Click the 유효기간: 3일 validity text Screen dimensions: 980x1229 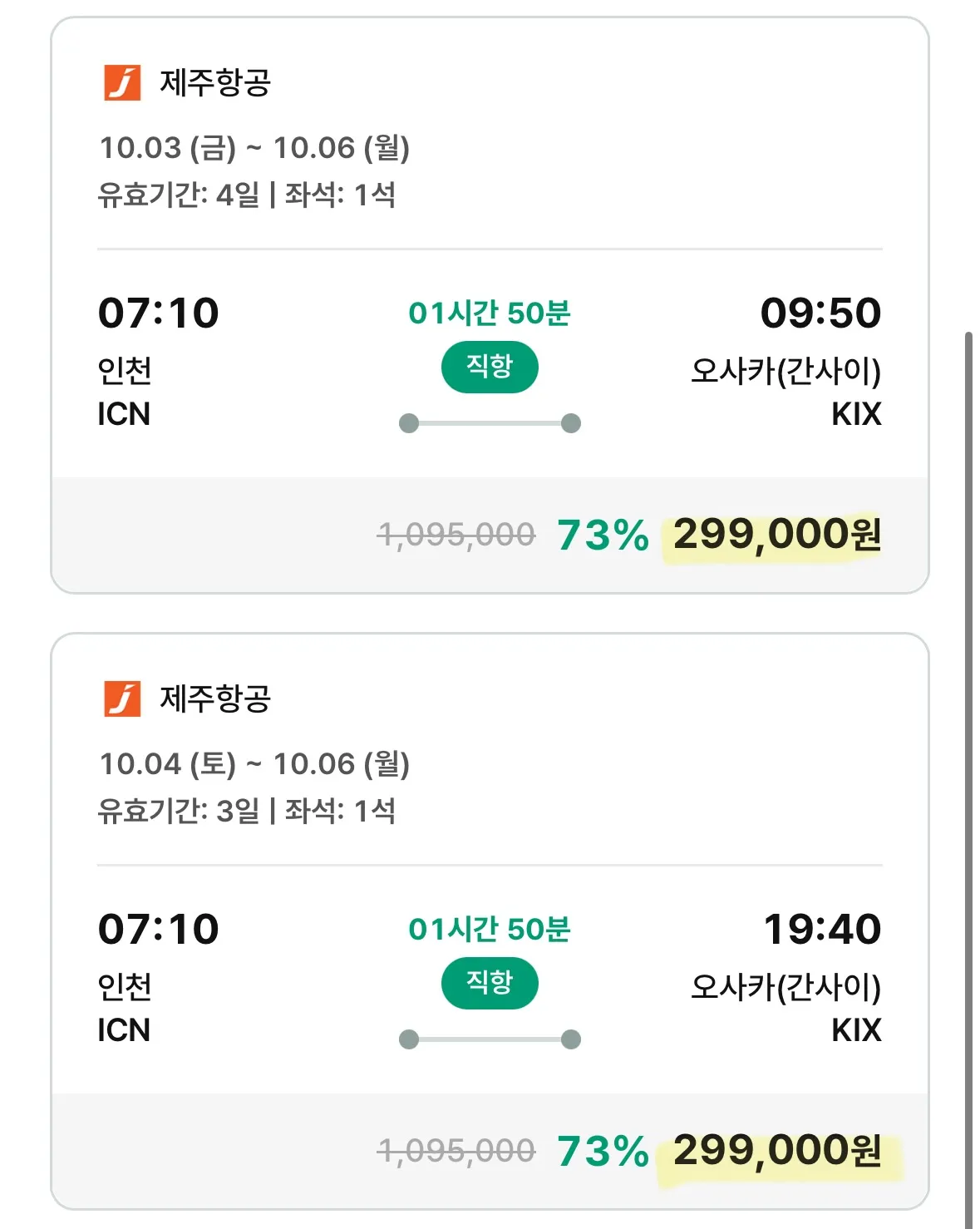click(x=179, y=812)
